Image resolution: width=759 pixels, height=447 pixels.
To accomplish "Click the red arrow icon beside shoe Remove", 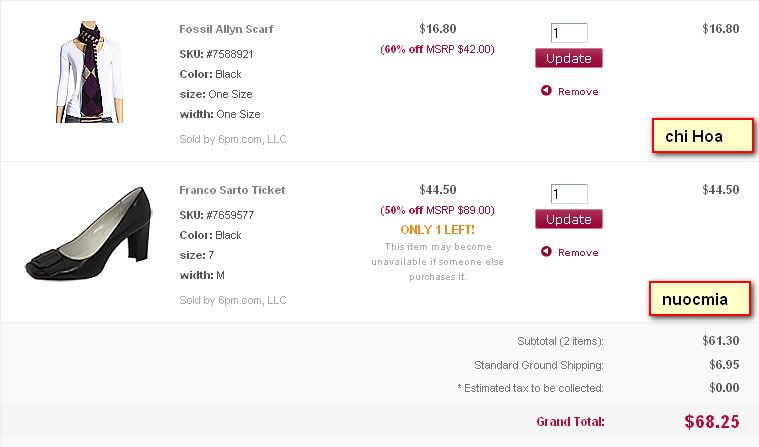I will (546, 252).
